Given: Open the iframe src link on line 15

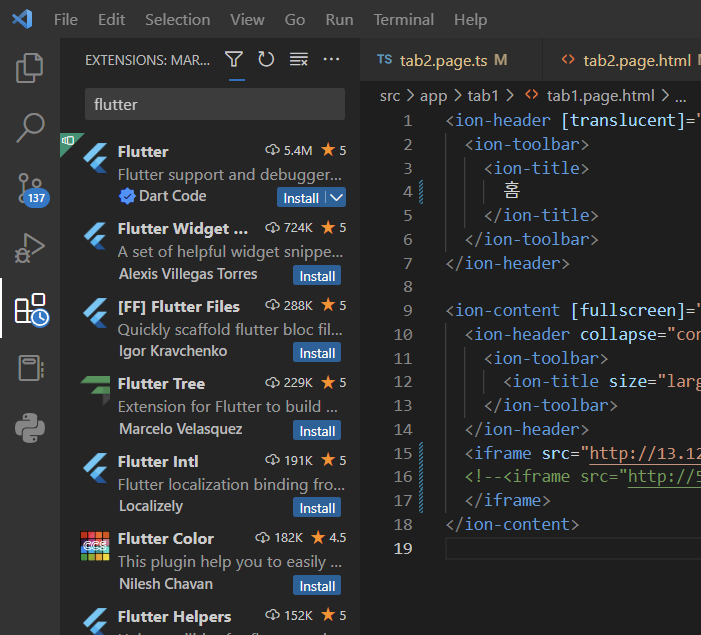Looking at the screenshot, I should point(645,453).
